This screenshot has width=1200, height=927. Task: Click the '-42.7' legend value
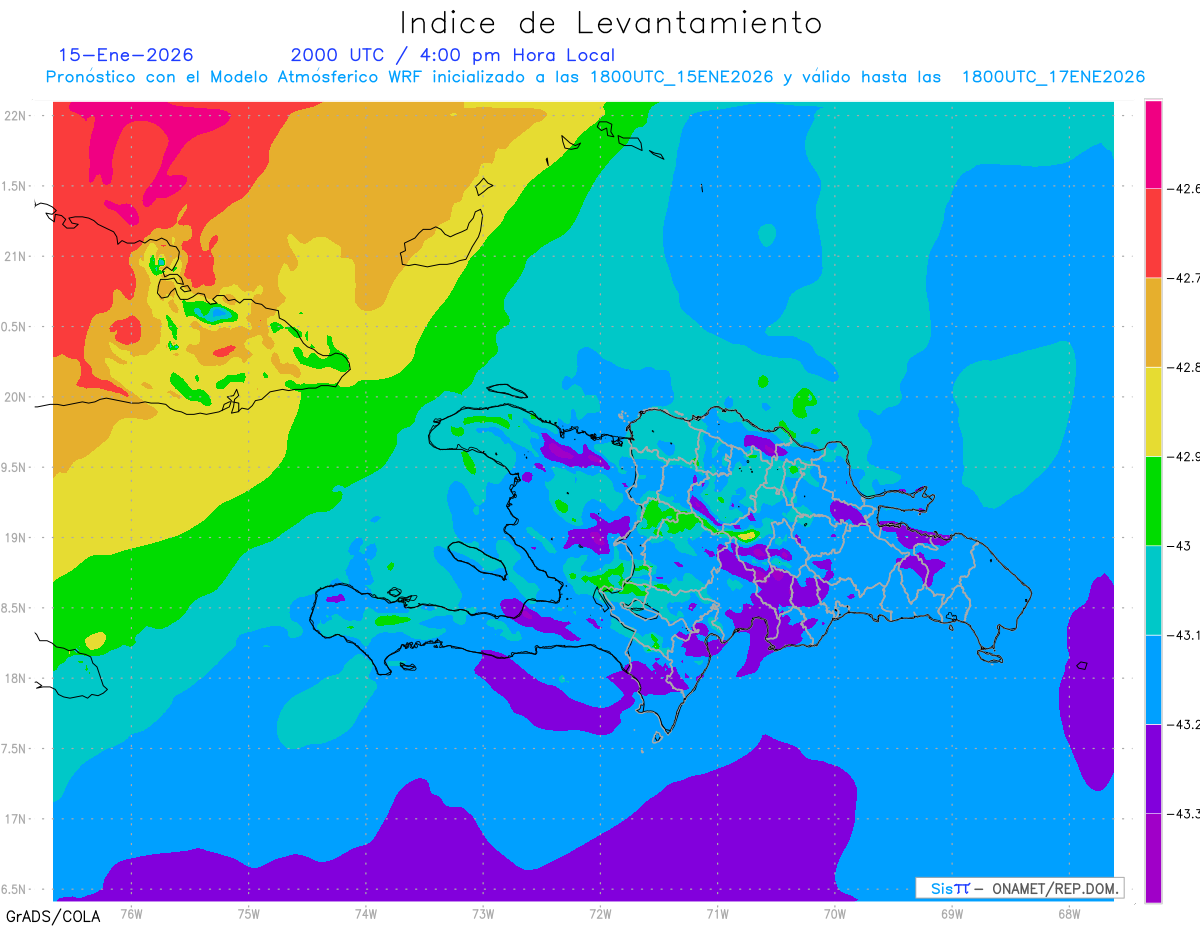pyautogui.click(x=1184, y=278)
